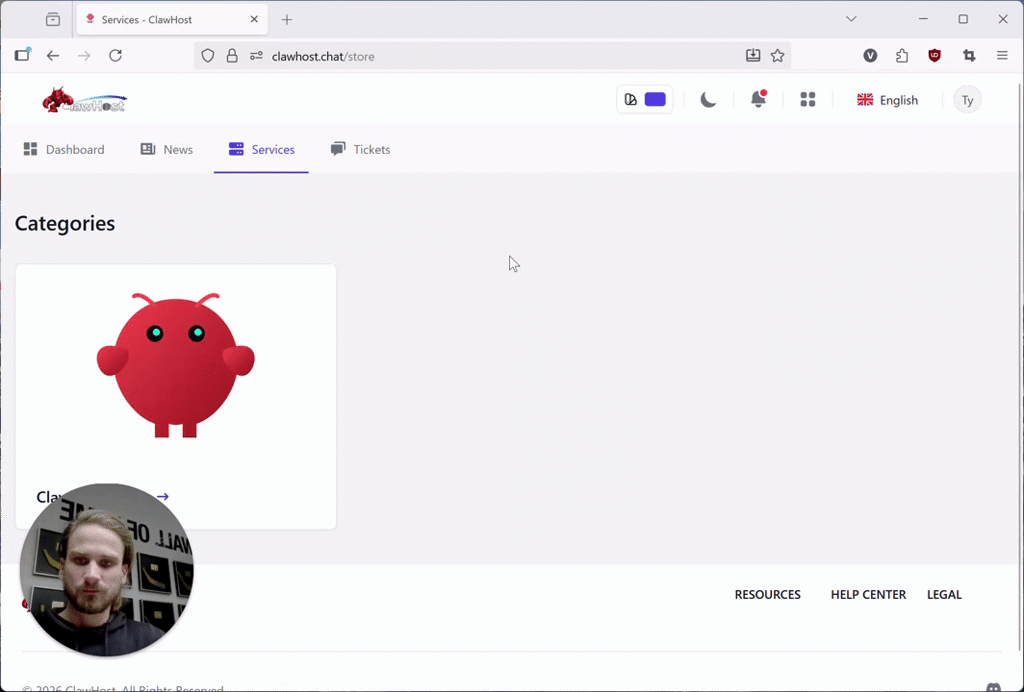Click the red mascot category image
This screenshot has height=692, width=1024.
pyautogui.click(x=176, y=365)
